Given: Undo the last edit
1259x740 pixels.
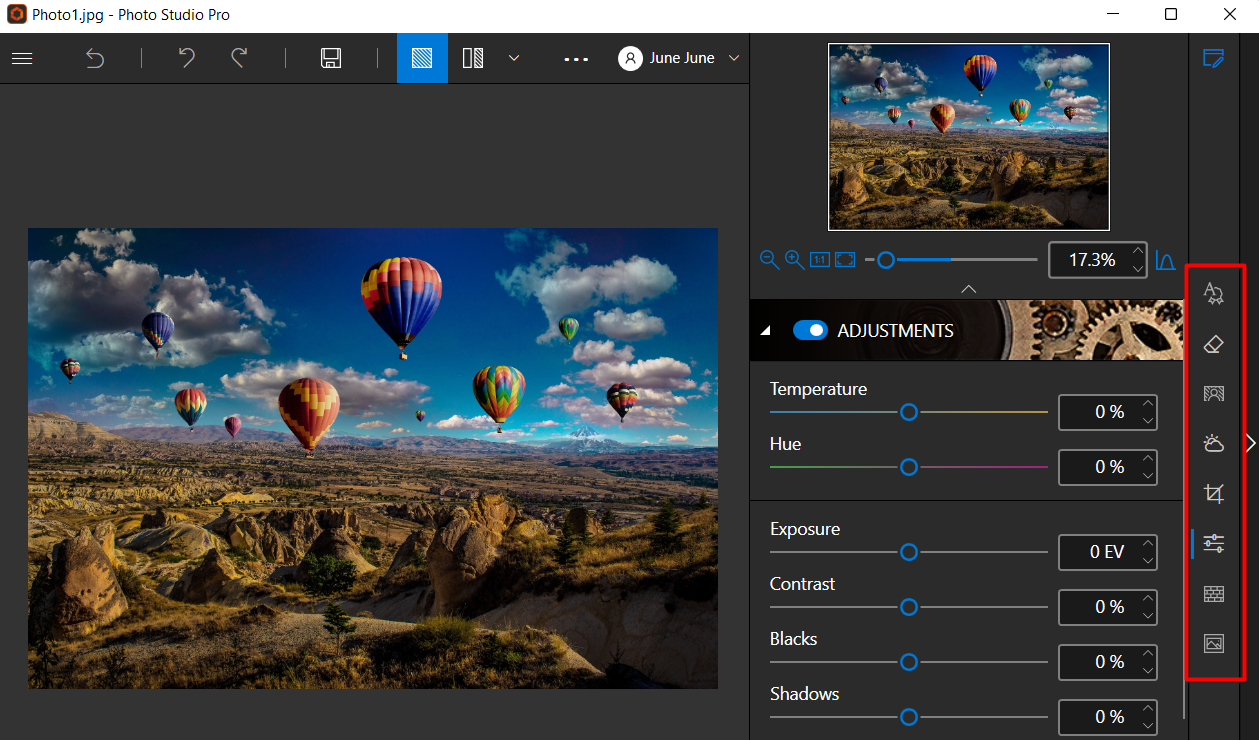Looking at the screenshot, I should coord(187,58).
